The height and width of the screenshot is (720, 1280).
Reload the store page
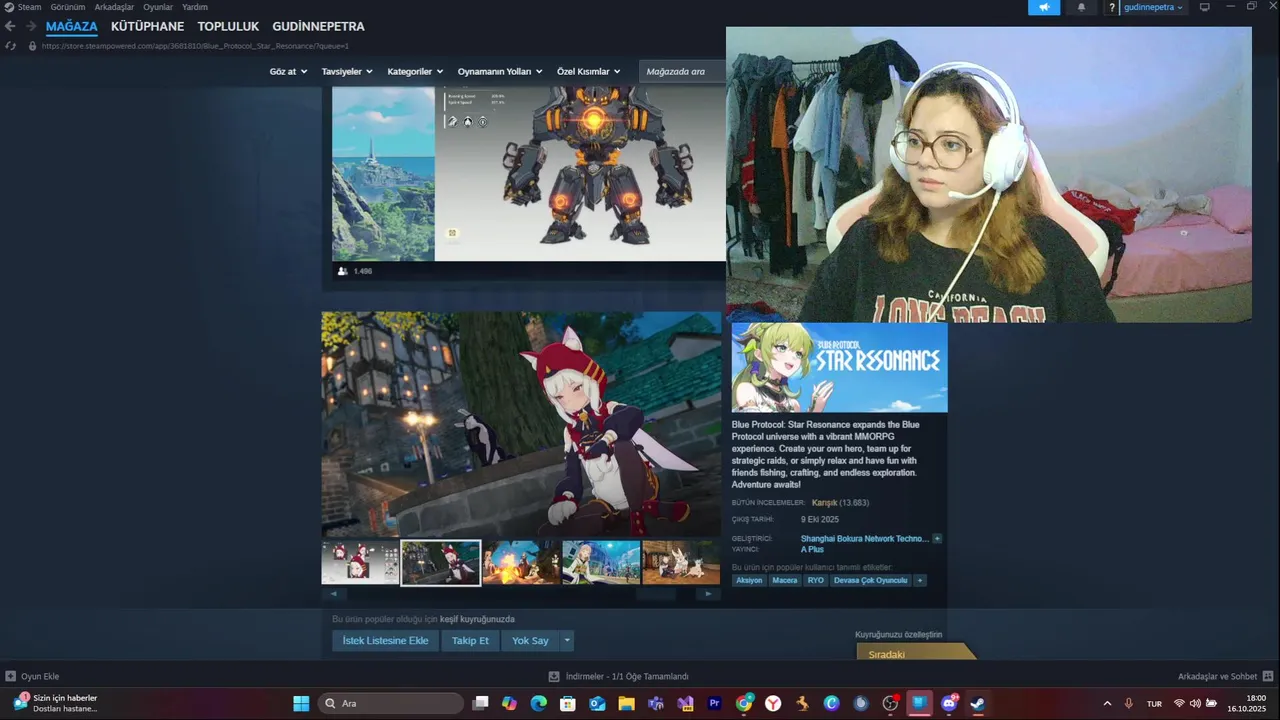10,46
